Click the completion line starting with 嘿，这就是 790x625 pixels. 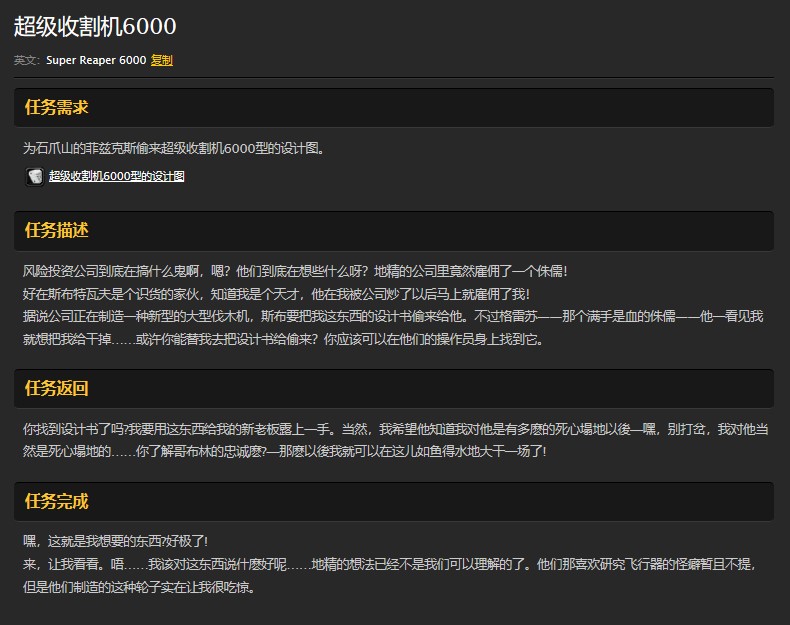click(115, 541)
